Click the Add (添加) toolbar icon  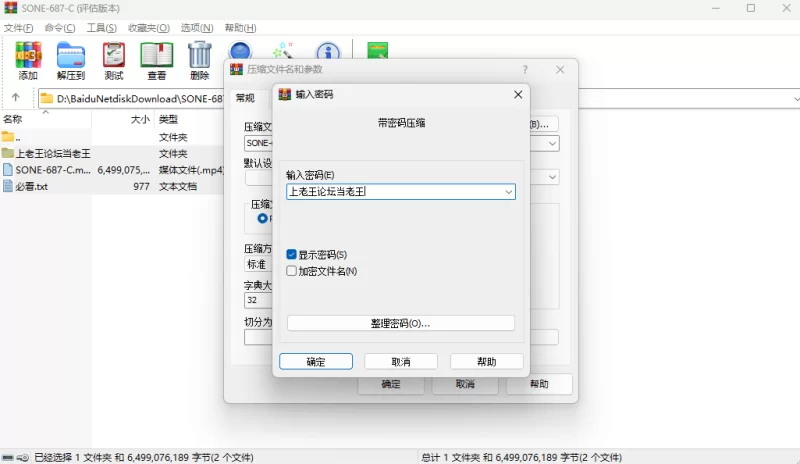(x=28, y=61)
